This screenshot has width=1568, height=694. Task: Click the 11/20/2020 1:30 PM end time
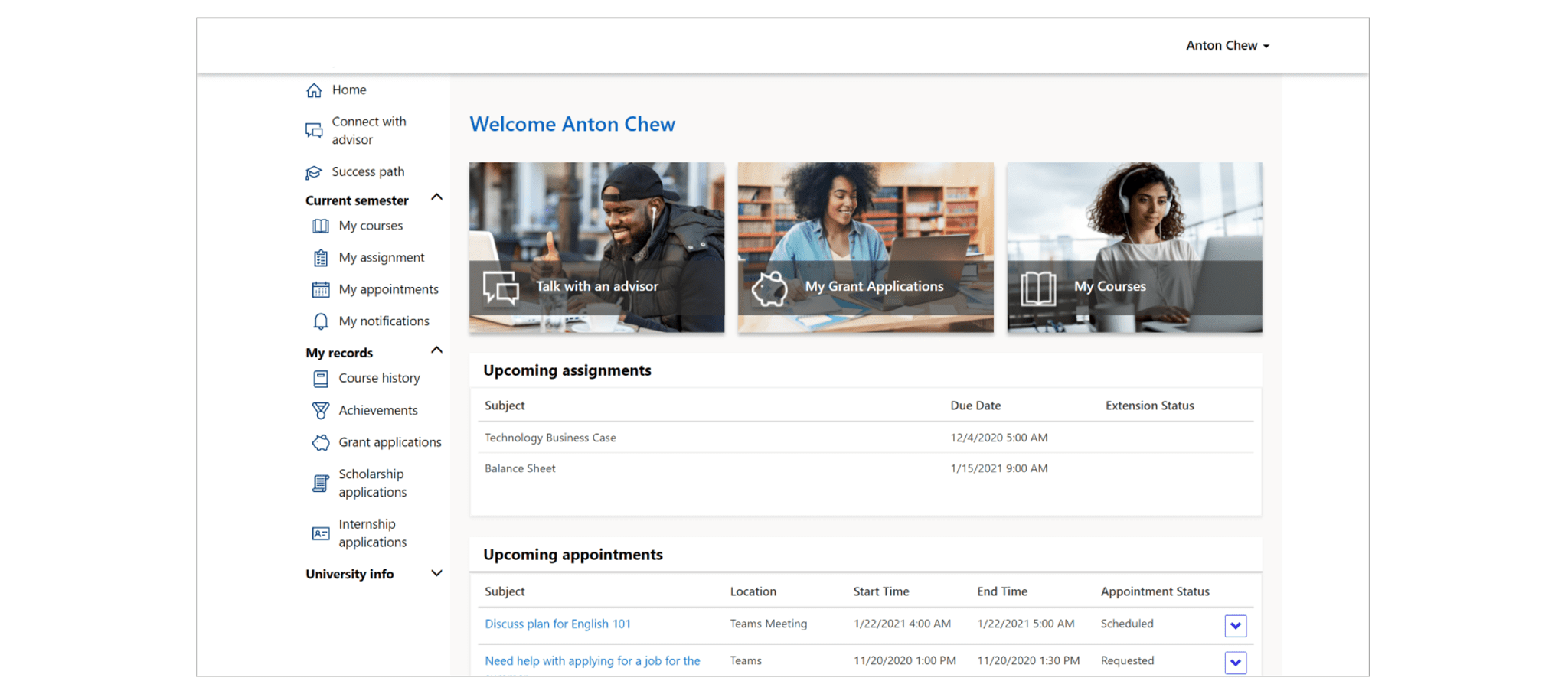click(1028, 660)
